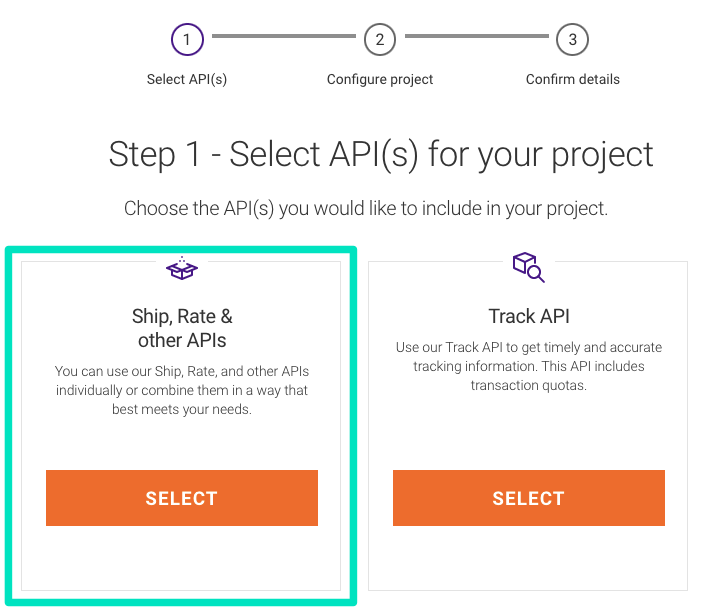The height and width of the screenshot is (612, 712).
Task: Click the progress line between steps 1 and 2
Action: coord(284,36)
